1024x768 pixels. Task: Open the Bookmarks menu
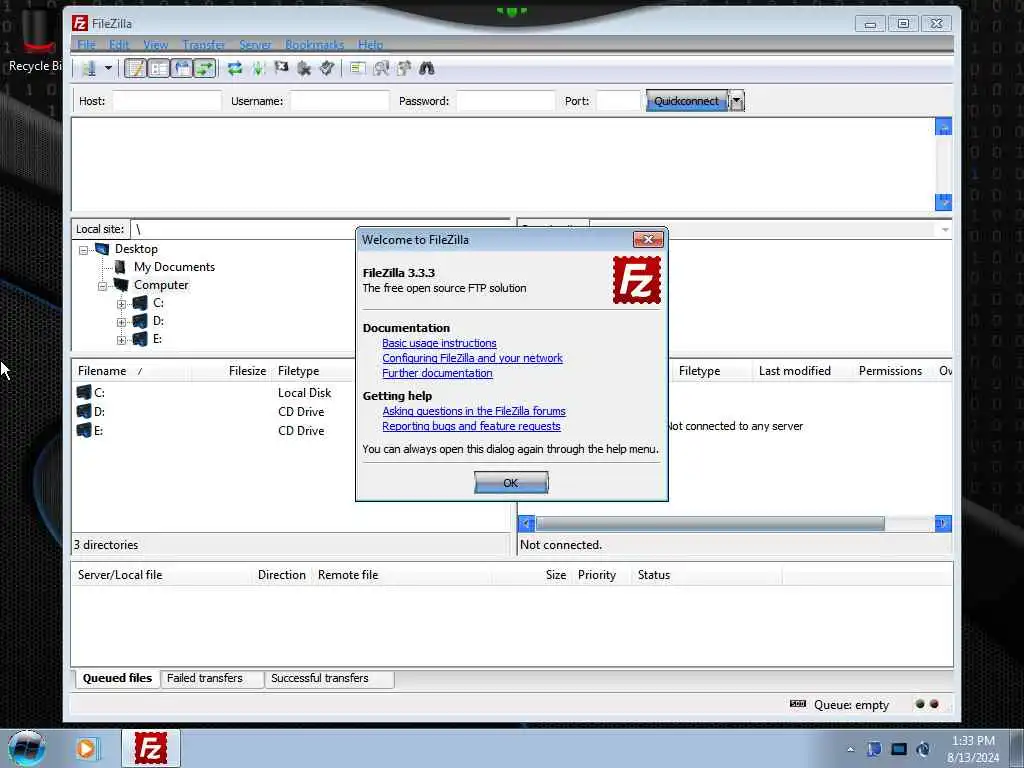coord(314,44)
